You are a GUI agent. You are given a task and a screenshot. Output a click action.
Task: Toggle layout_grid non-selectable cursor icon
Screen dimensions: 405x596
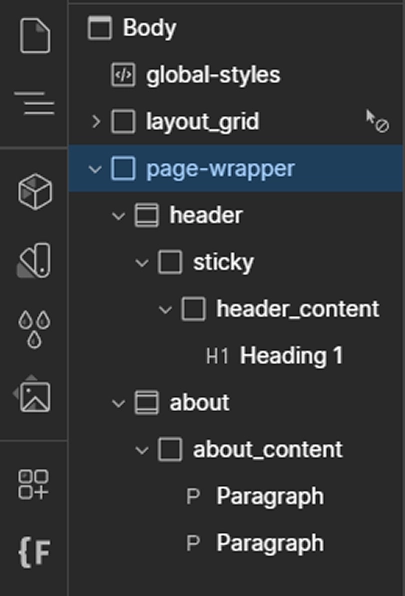(377, 121)
